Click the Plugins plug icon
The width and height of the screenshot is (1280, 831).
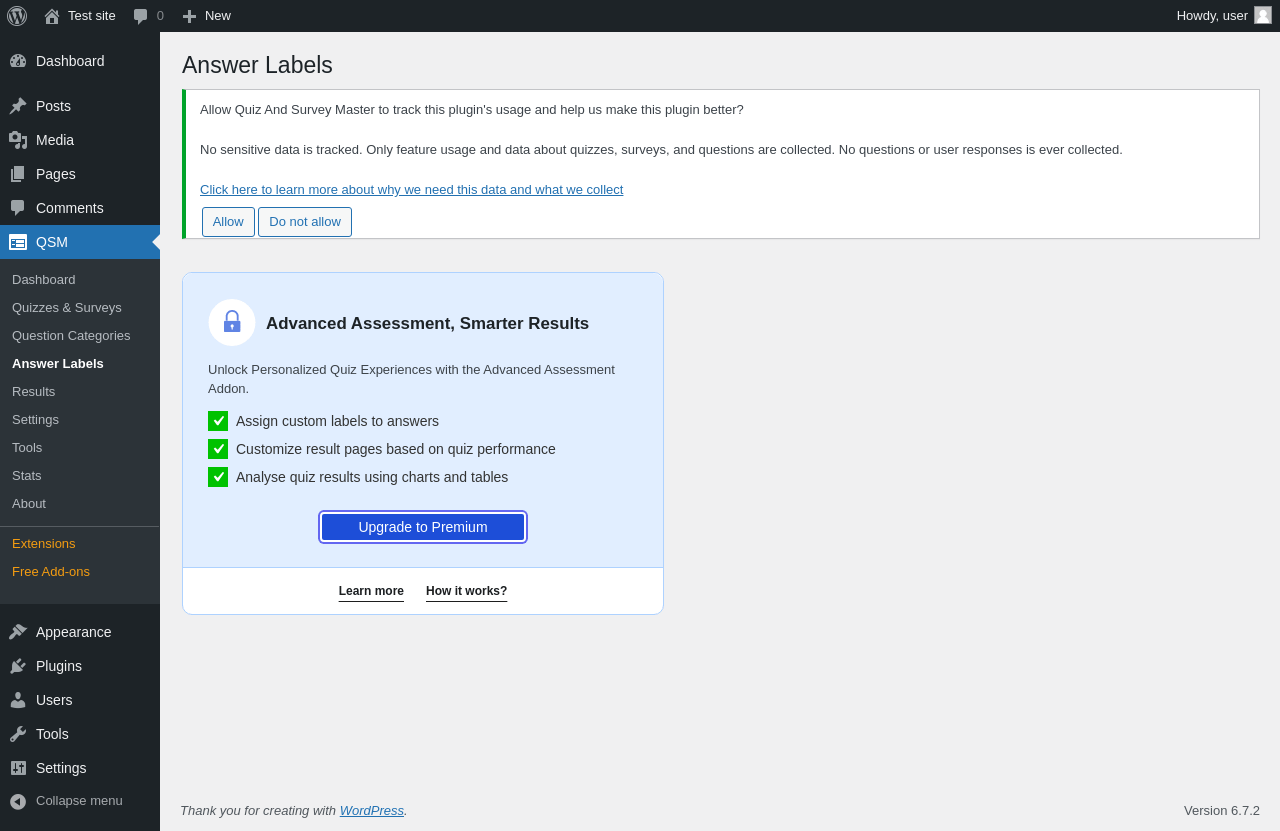(18, 666)
